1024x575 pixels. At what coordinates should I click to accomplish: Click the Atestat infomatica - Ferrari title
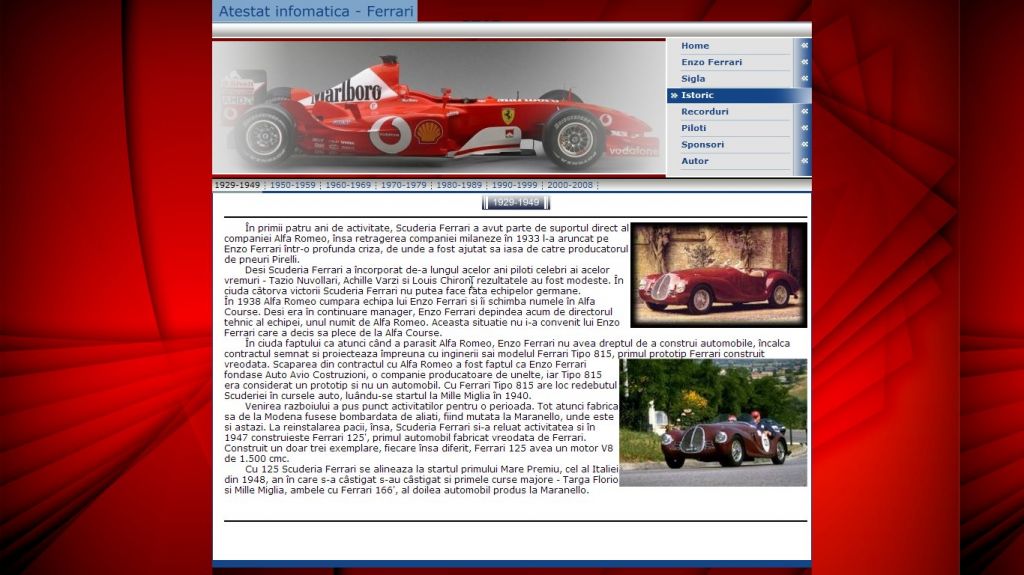click(315, 12)
